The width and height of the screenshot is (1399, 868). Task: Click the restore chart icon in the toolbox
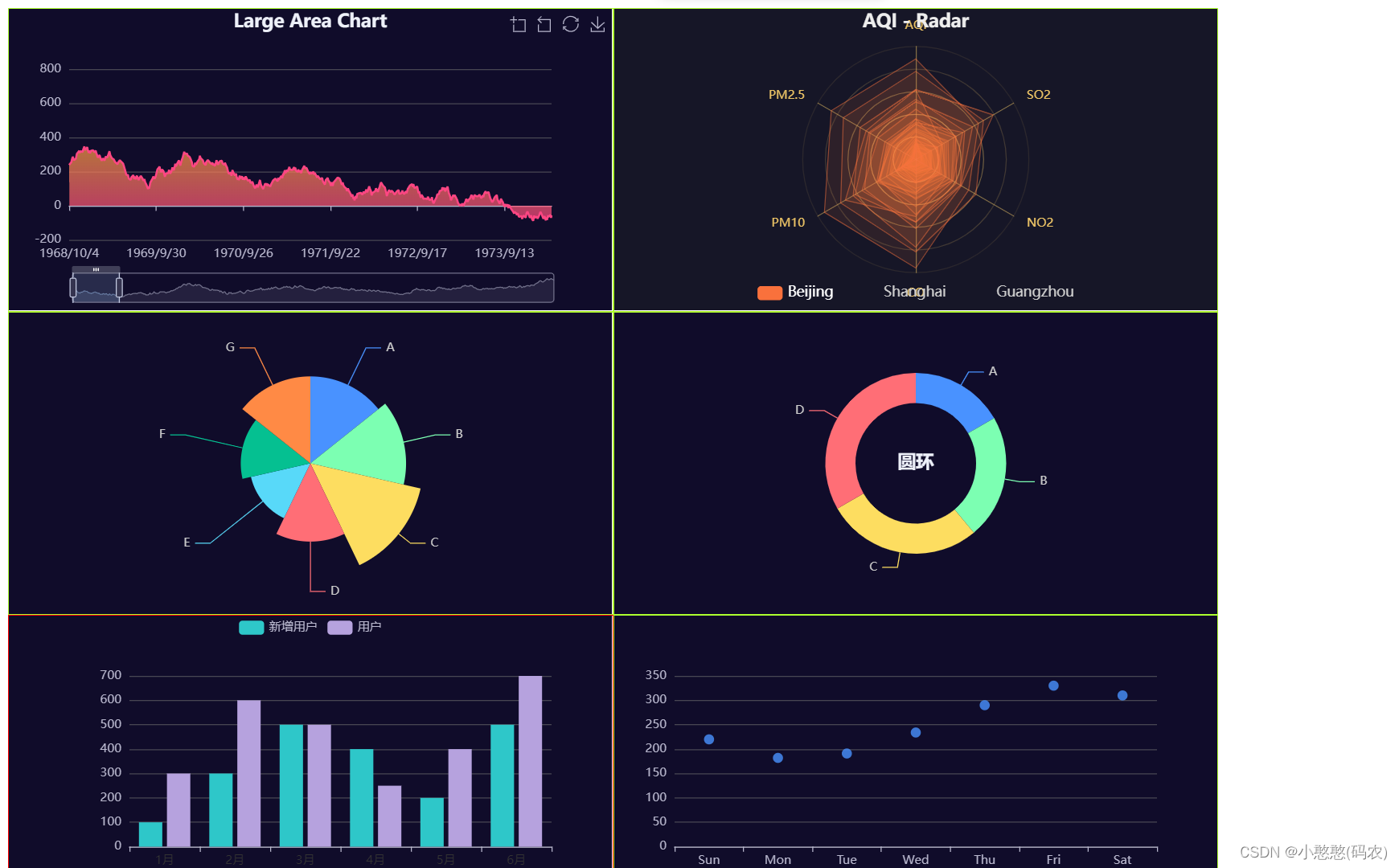(x=571, y=24)
